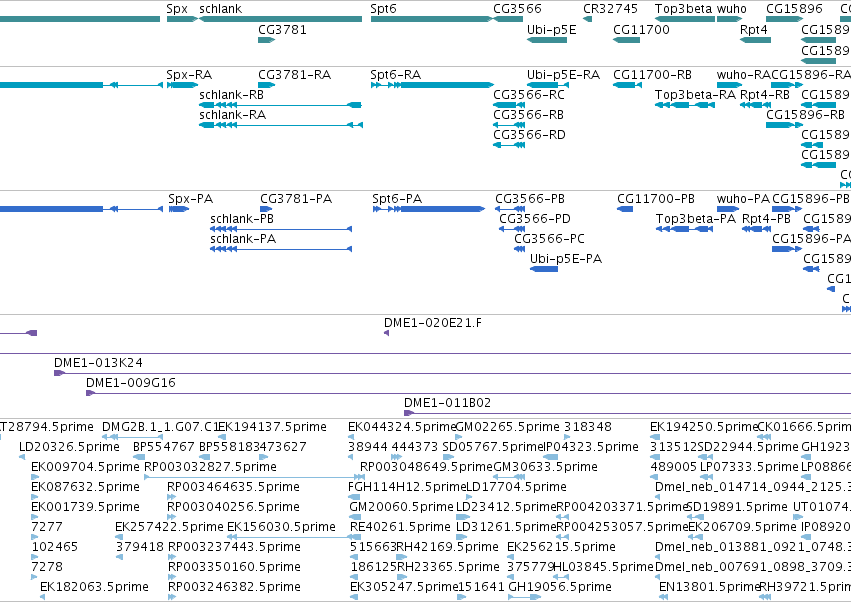Click the 'GH19056.5prime' EST label
The image size is (851, 602).
[x=560, y=587]
